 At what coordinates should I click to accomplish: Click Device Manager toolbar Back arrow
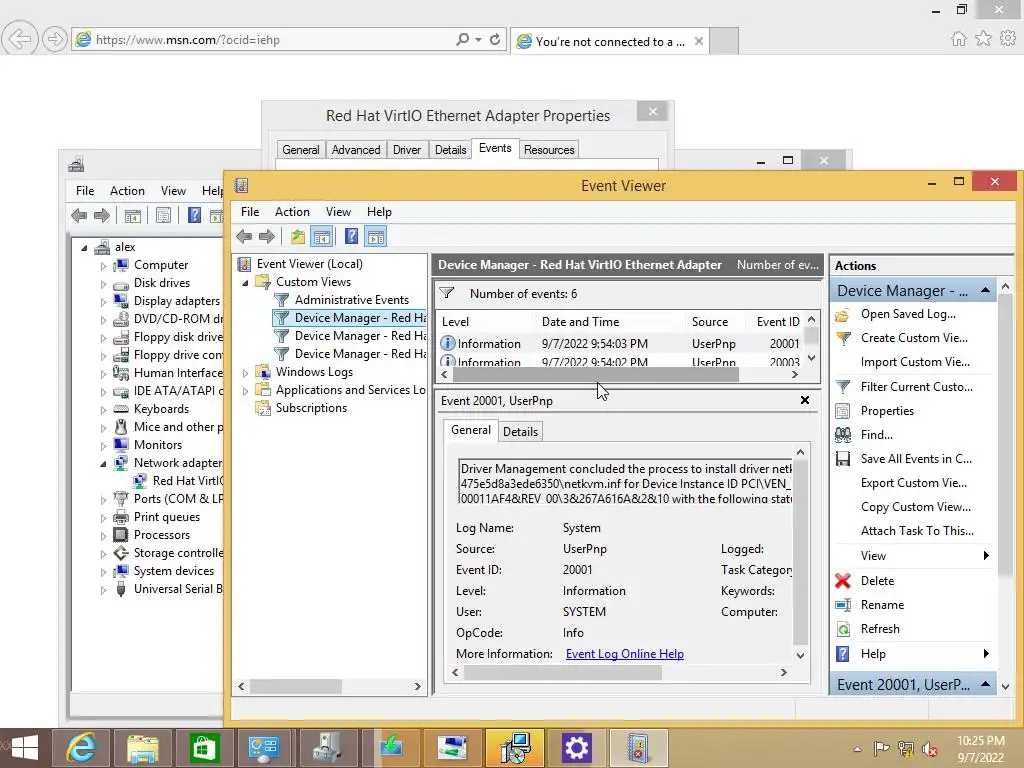click(79, 216)
